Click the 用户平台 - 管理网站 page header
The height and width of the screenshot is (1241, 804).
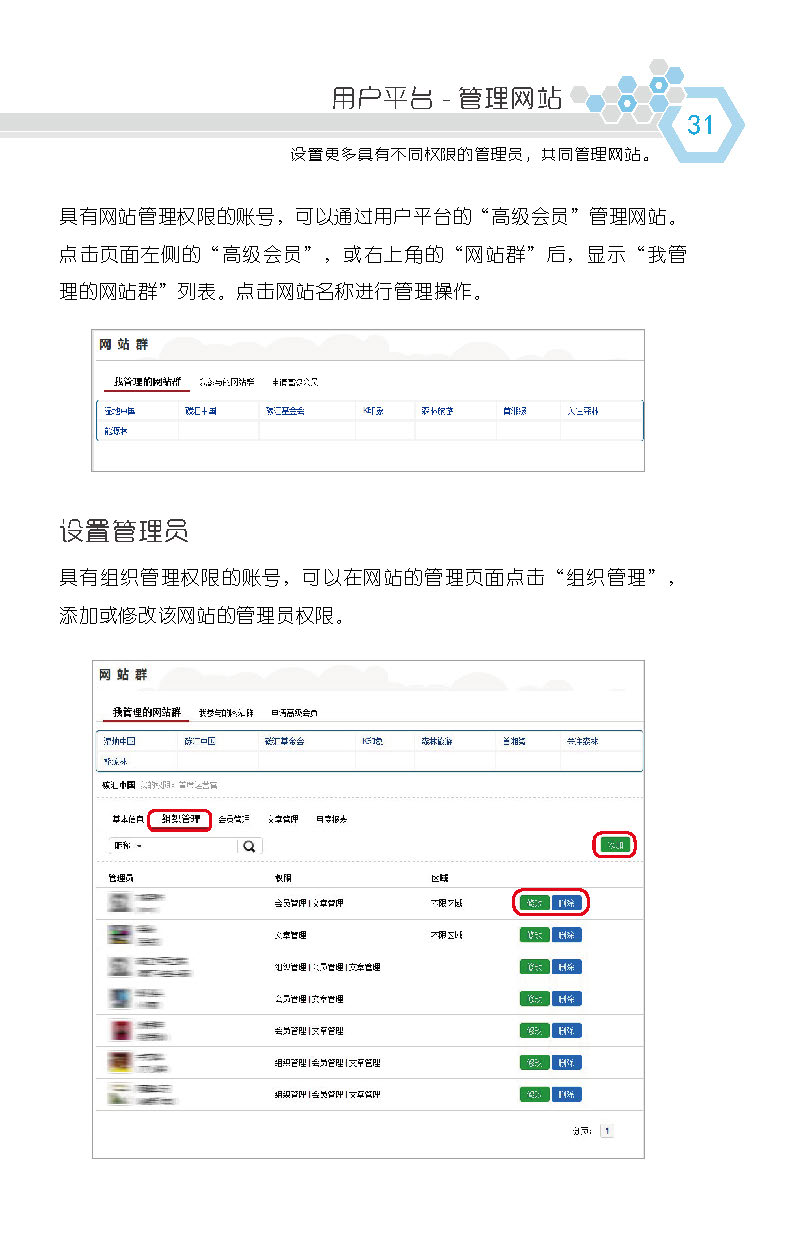coord(447,98)
